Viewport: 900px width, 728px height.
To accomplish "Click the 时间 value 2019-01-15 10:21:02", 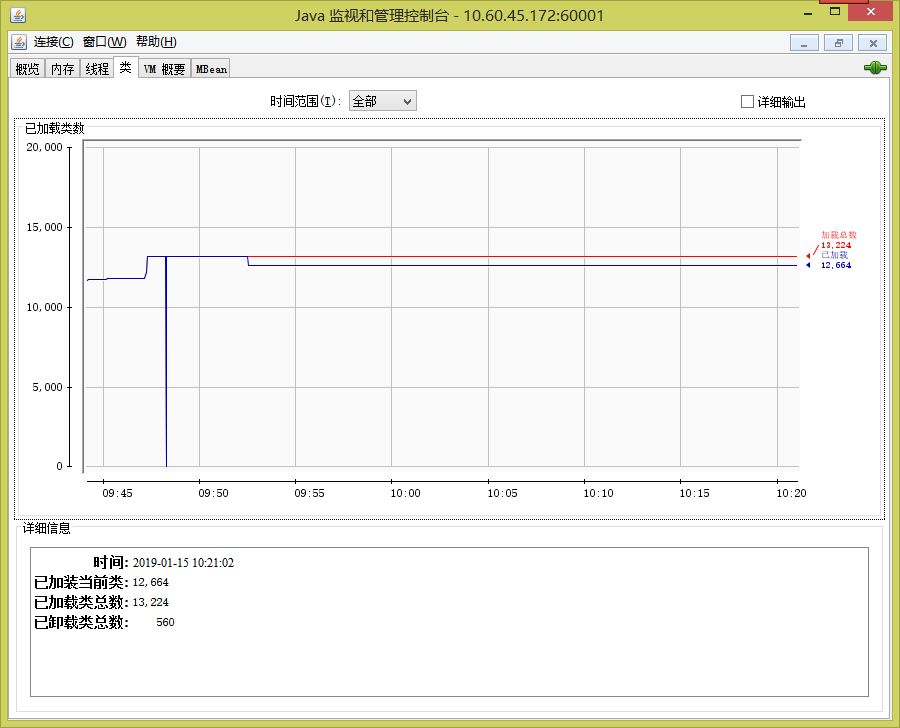I will [183, 563].
